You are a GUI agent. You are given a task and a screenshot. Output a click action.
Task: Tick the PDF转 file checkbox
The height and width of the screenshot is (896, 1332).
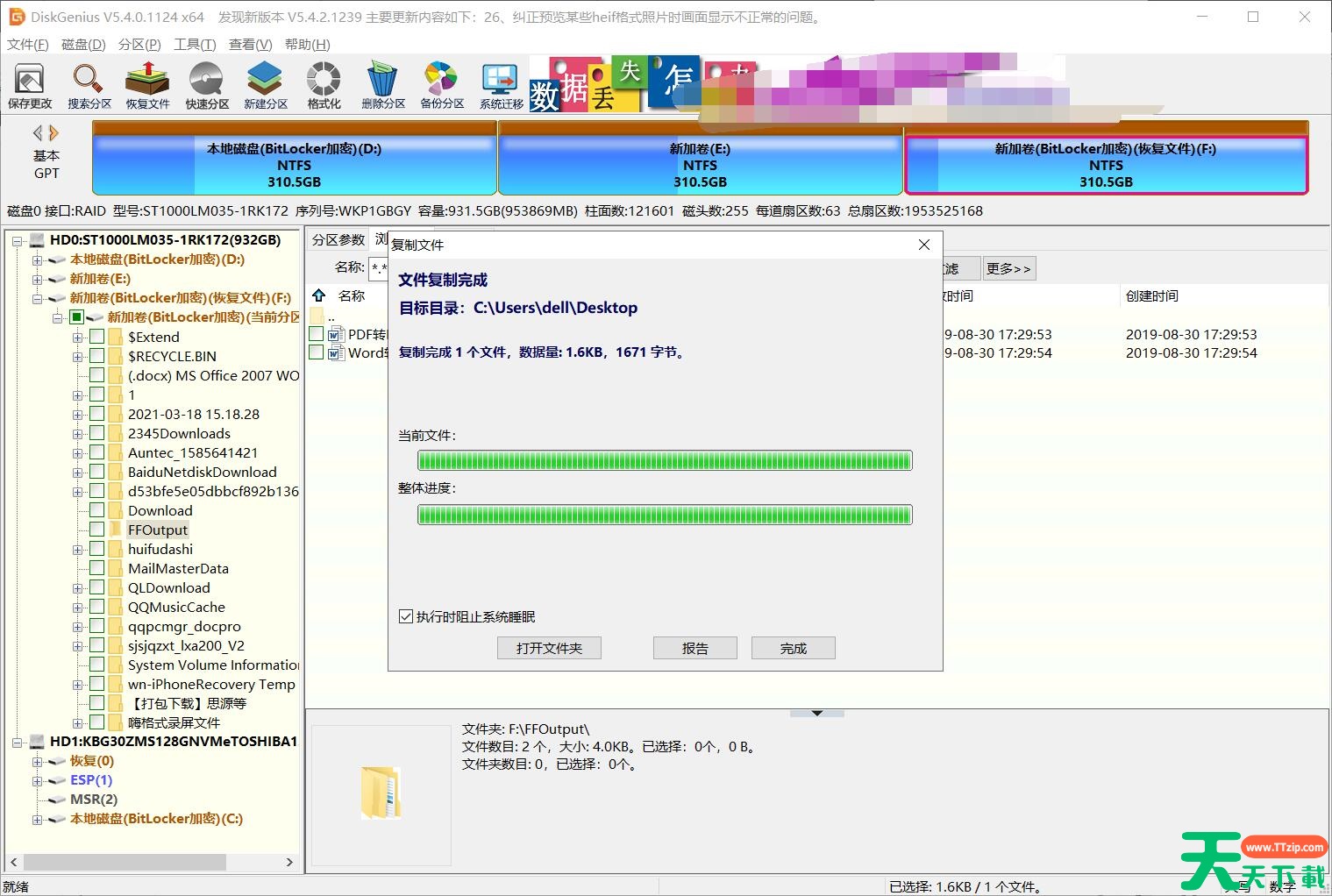(317, 334)
